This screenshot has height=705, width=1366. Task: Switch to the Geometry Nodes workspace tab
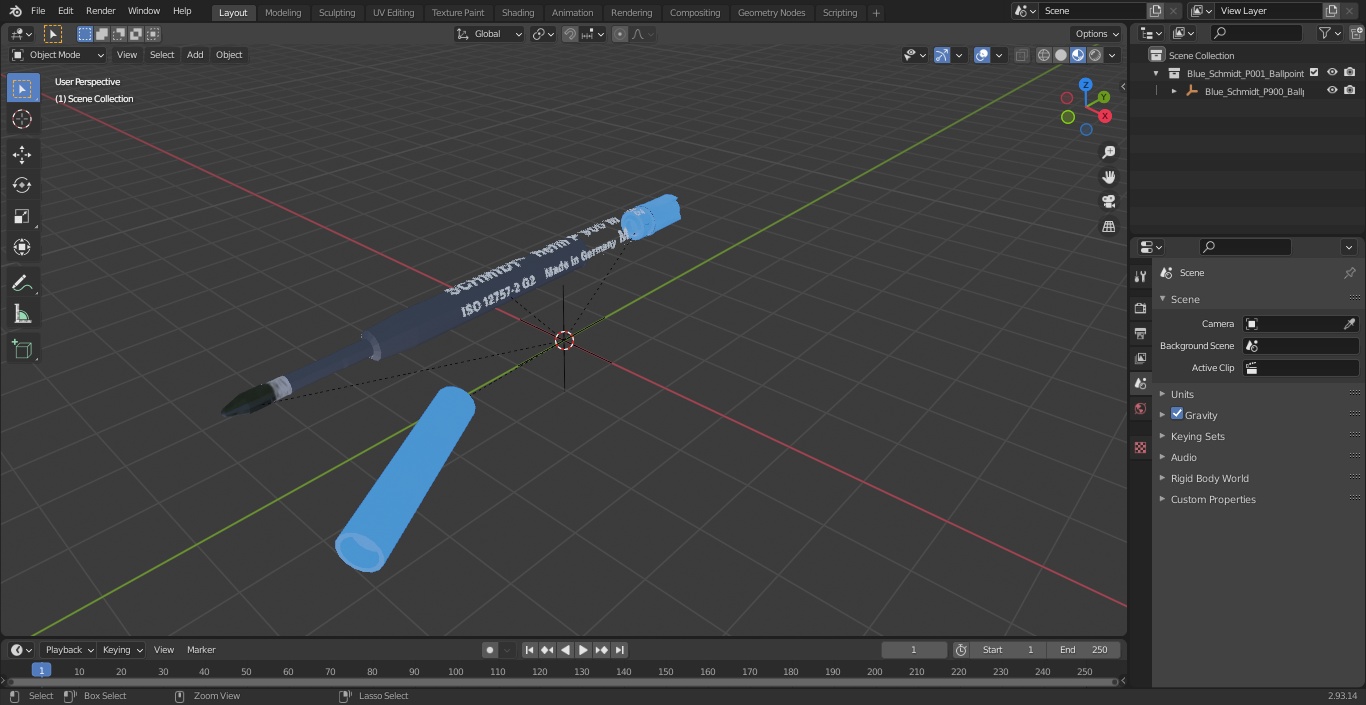pos(771,13)
